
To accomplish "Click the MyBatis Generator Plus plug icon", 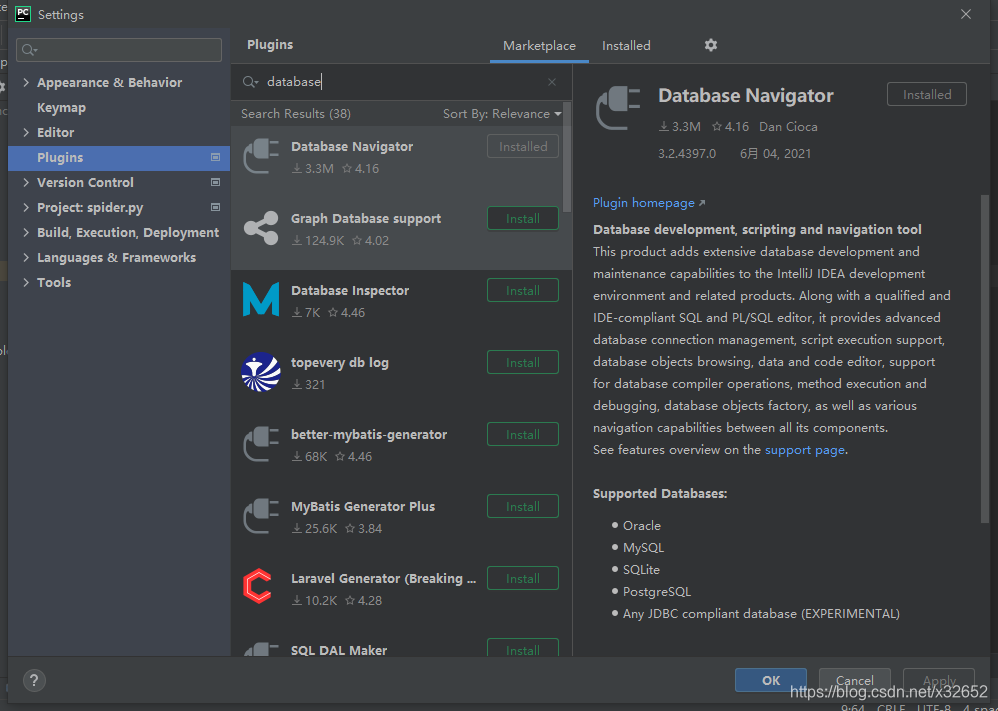I will pyautogui.click(x=261, y=516).
